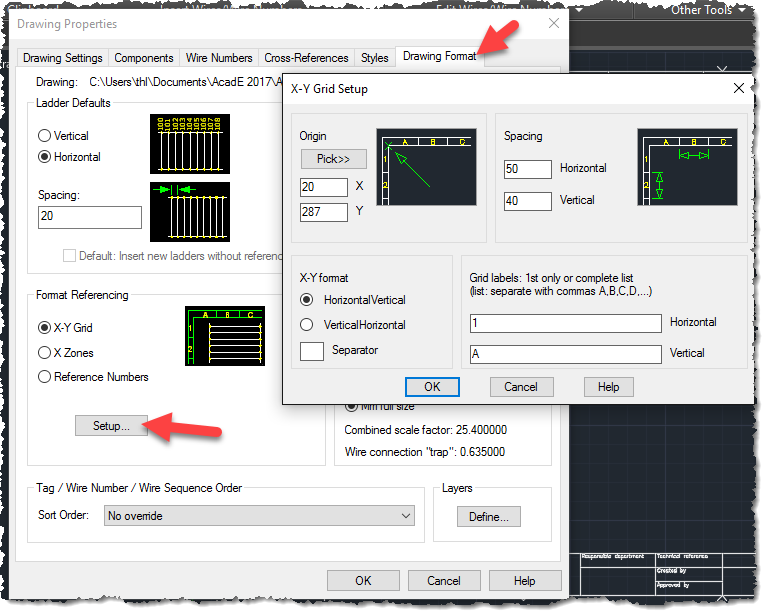Click Help in Drawing Properties dialog
This screenshot has height=615, width=768.
click(x=525, y=581)
